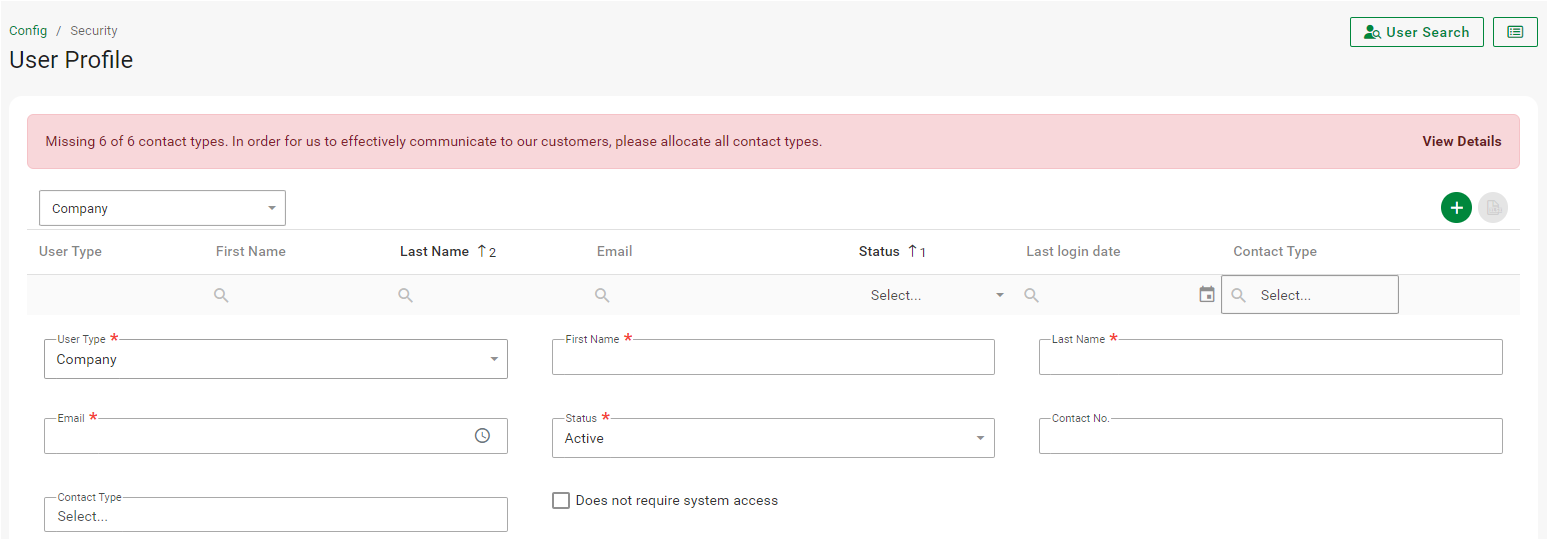Click the Last Name sort arrow
The image size is (1548, 540).
coord(482,251)
